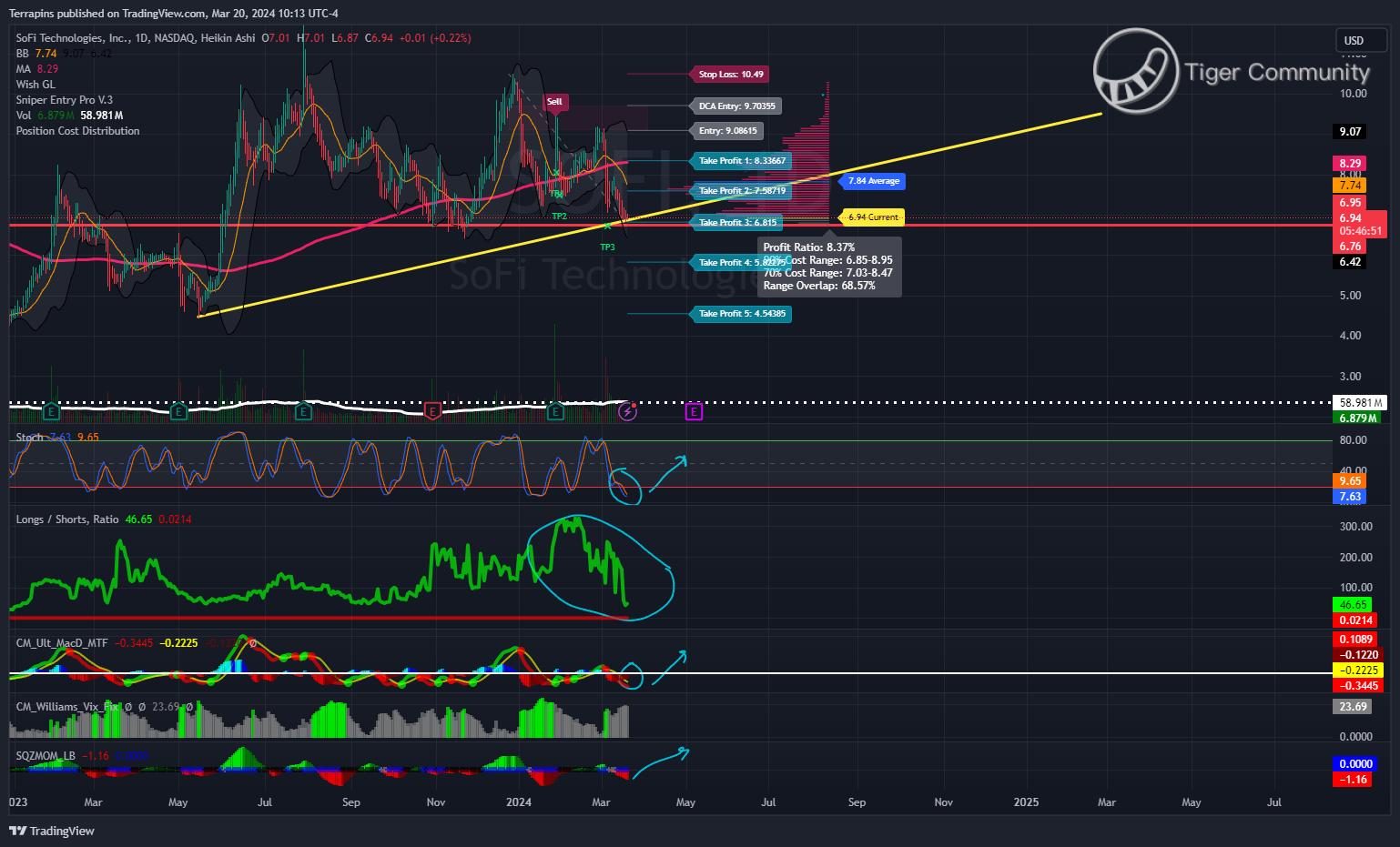
Task: Click the TradingView logo at bottom left
Action: 52,831
